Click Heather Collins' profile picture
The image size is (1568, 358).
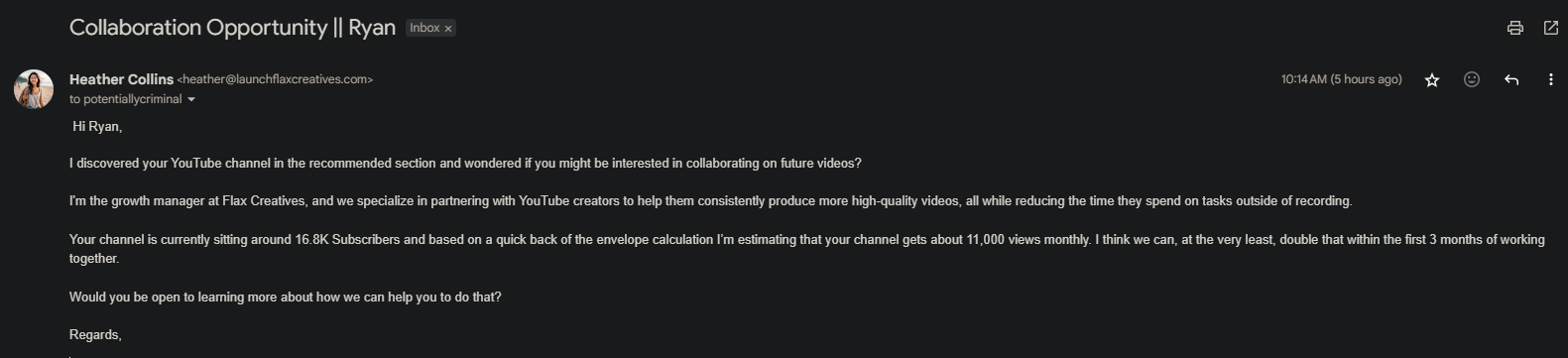point(34,89)
